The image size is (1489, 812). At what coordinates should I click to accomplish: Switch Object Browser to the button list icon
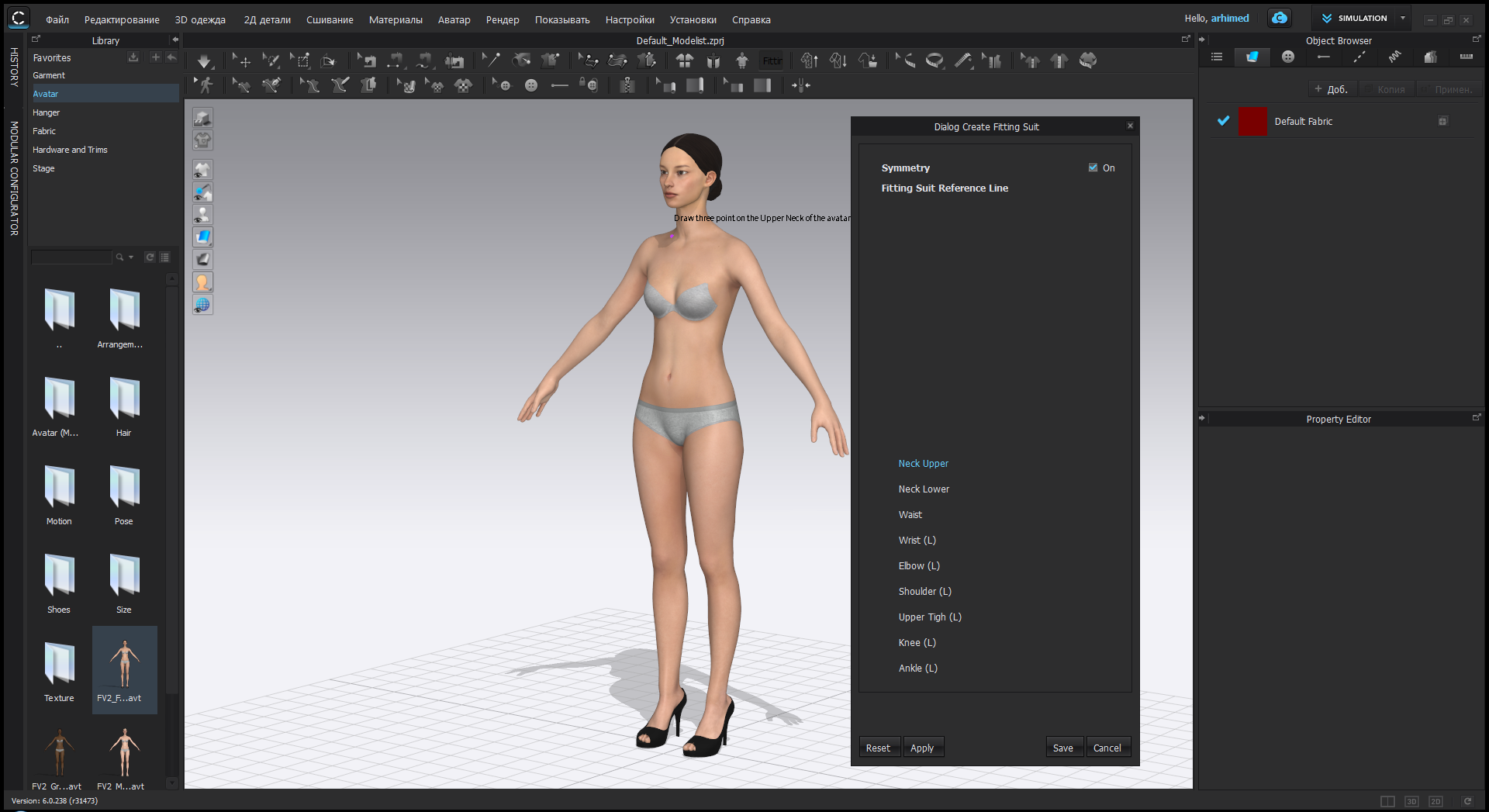[x=1287, y=57]
